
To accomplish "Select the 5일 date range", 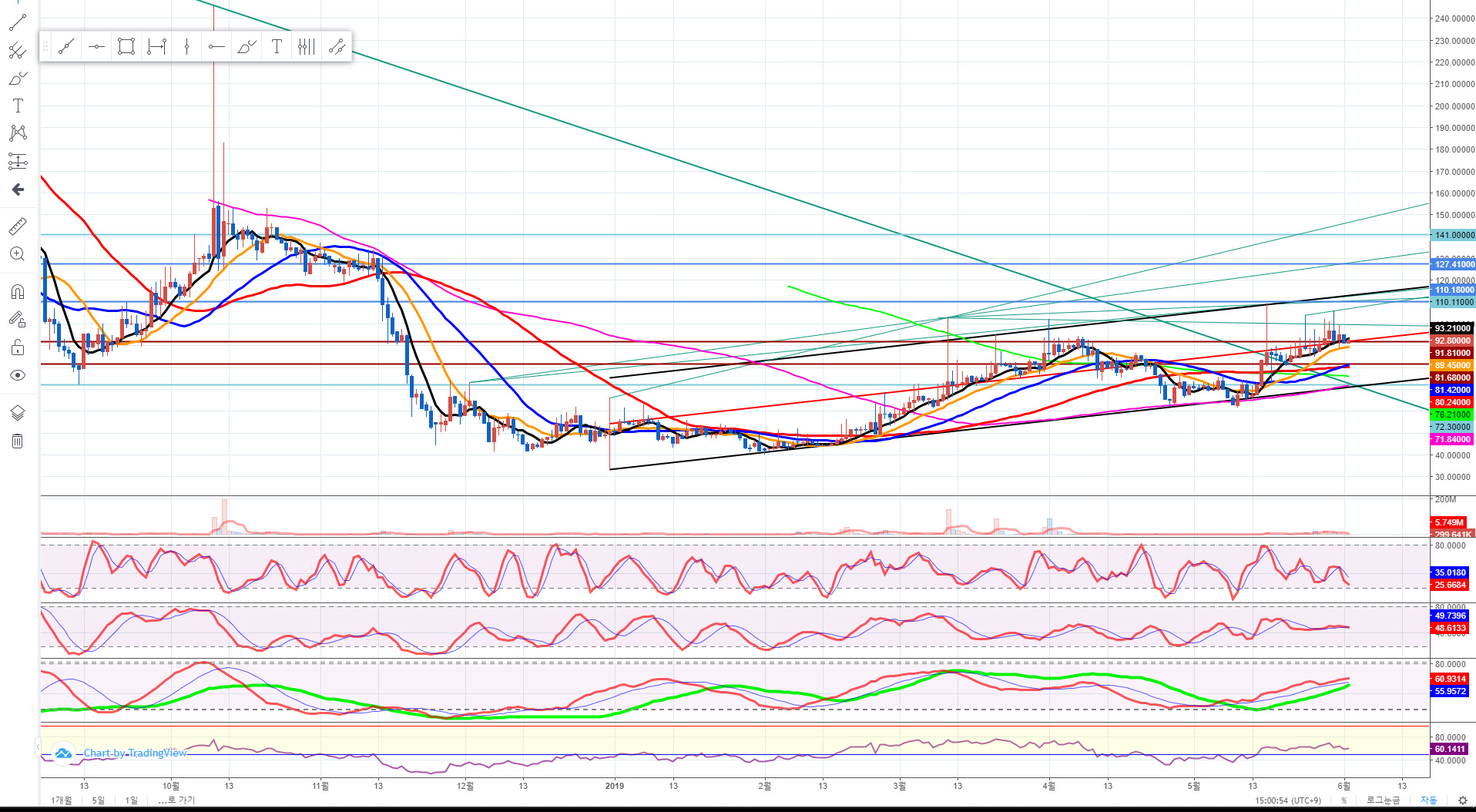I will [99, 800].
